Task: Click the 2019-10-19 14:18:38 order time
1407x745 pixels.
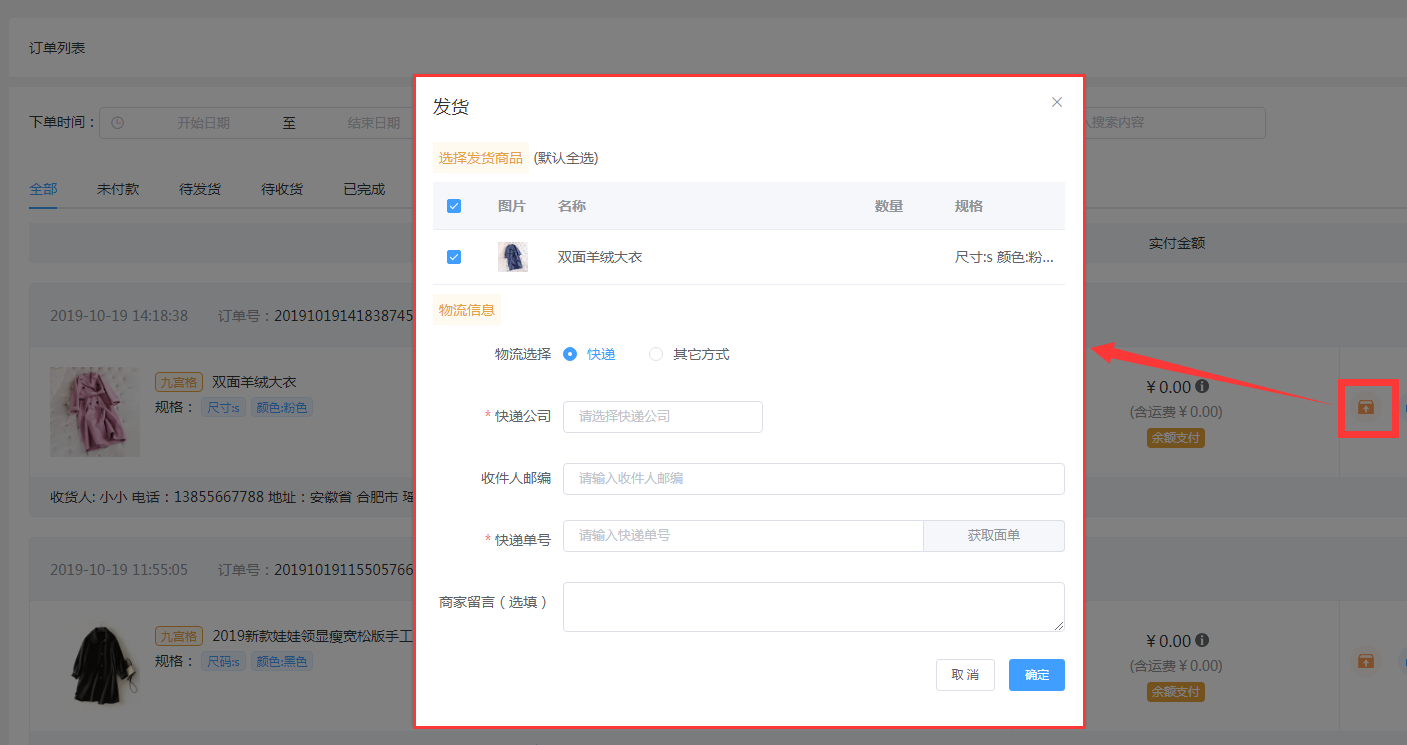Action: pos(119,316)
